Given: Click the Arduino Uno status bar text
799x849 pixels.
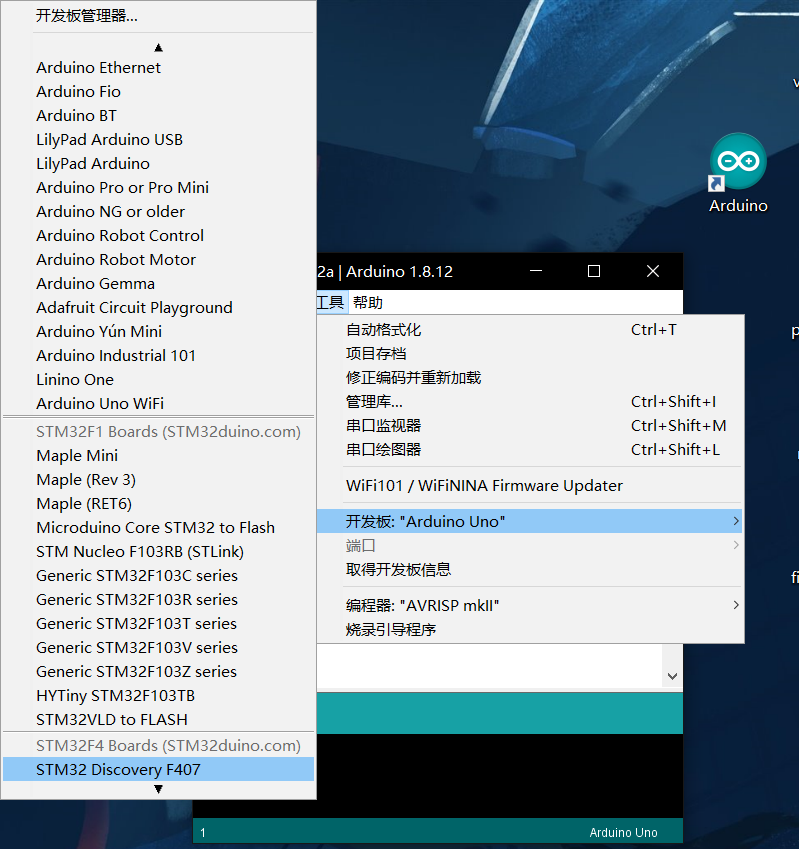Looking at the screenshot, I should click(623, 832).
